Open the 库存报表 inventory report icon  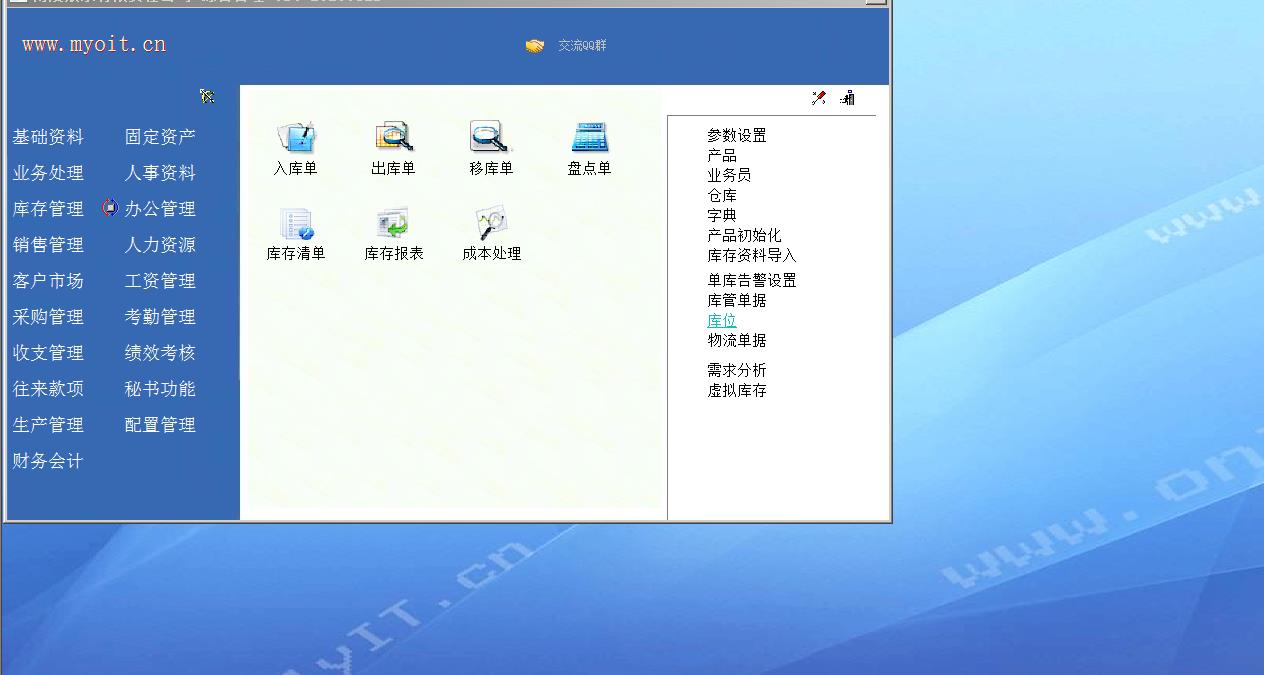click(393, 224)
